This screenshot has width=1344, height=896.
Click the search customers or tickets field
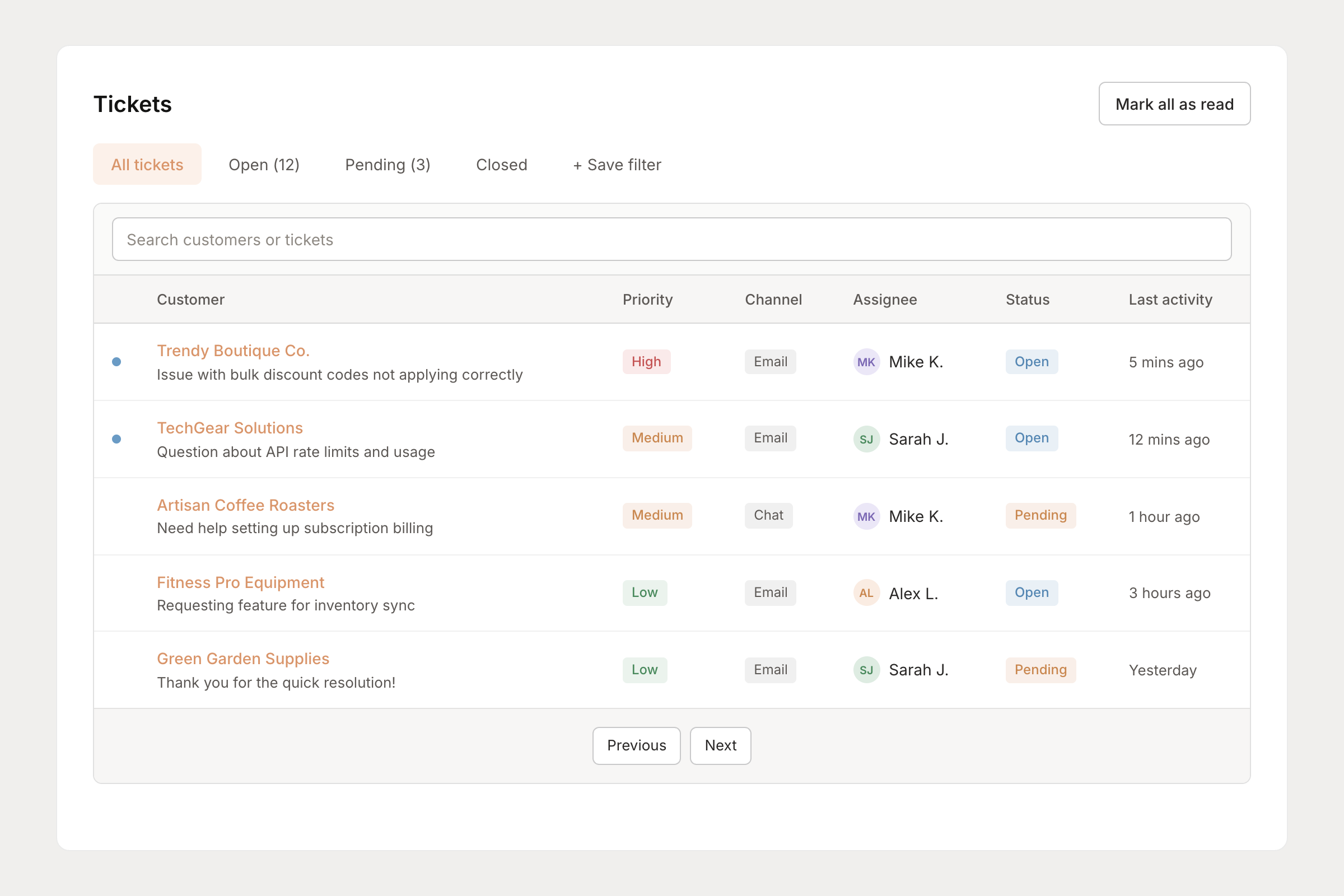671,239
